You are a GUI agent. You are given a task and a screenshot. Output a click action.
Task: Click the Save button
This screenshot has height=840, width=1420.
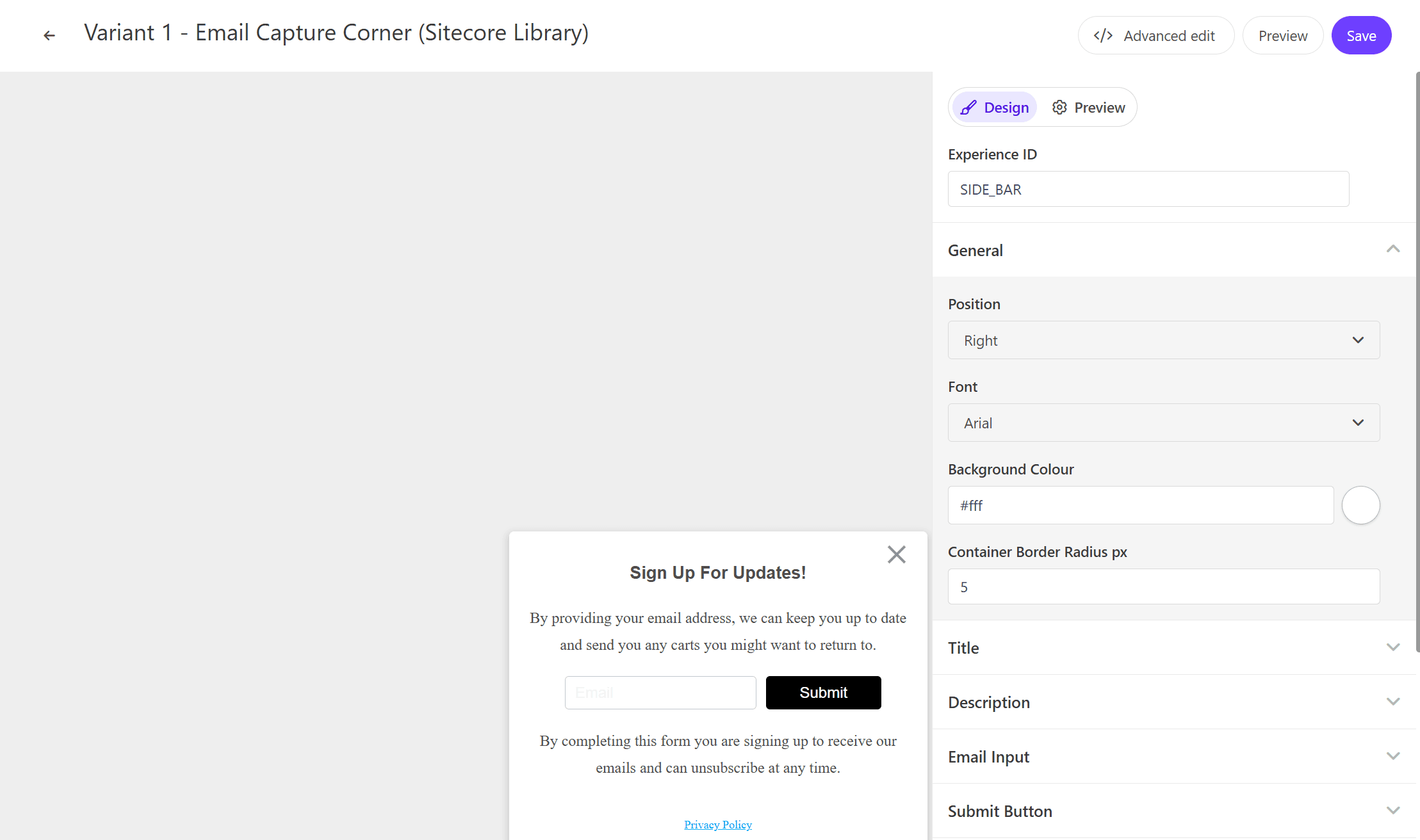[x=1360, y=36]
